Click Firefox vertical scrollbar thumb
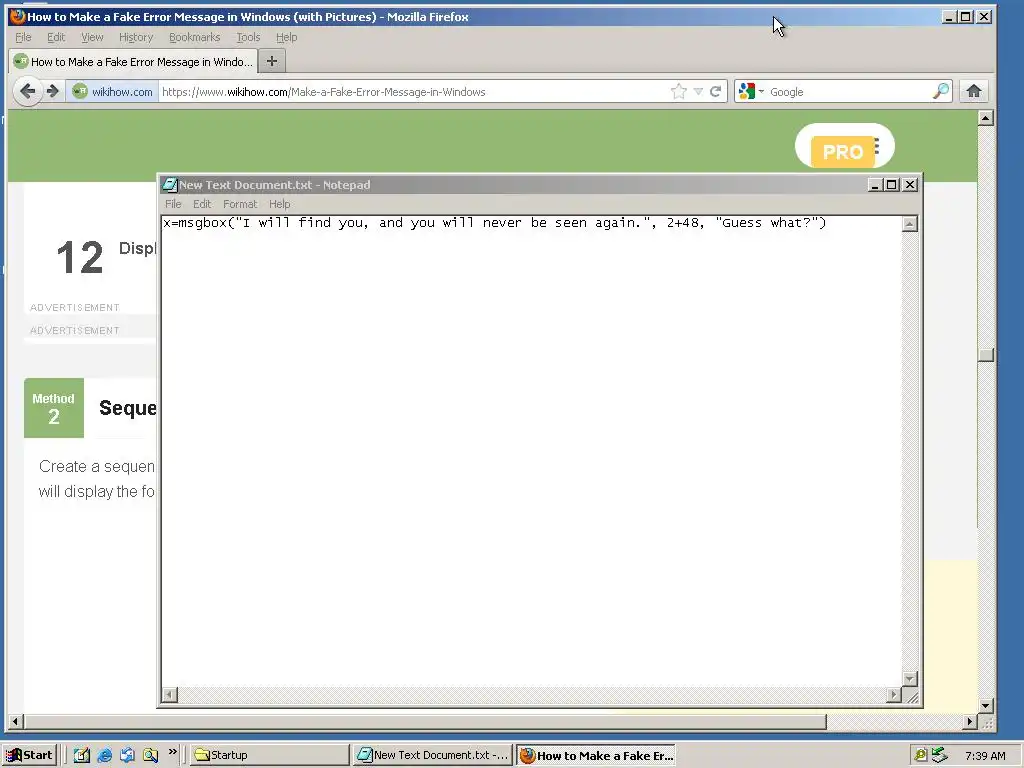Viewport: 1024px width, 768px height. click(x=986, y=355)
